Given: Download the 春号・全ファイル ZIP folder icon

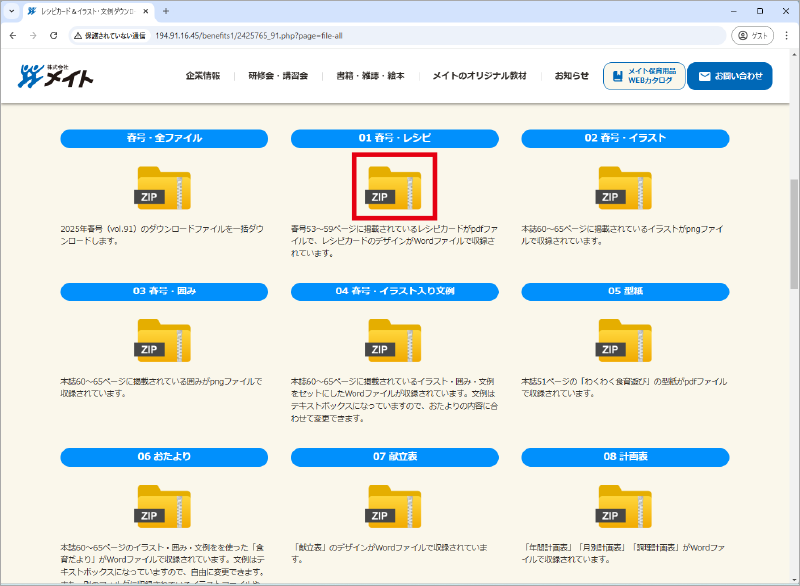Looking at the screenshot, I should click(x=163, y=188).
